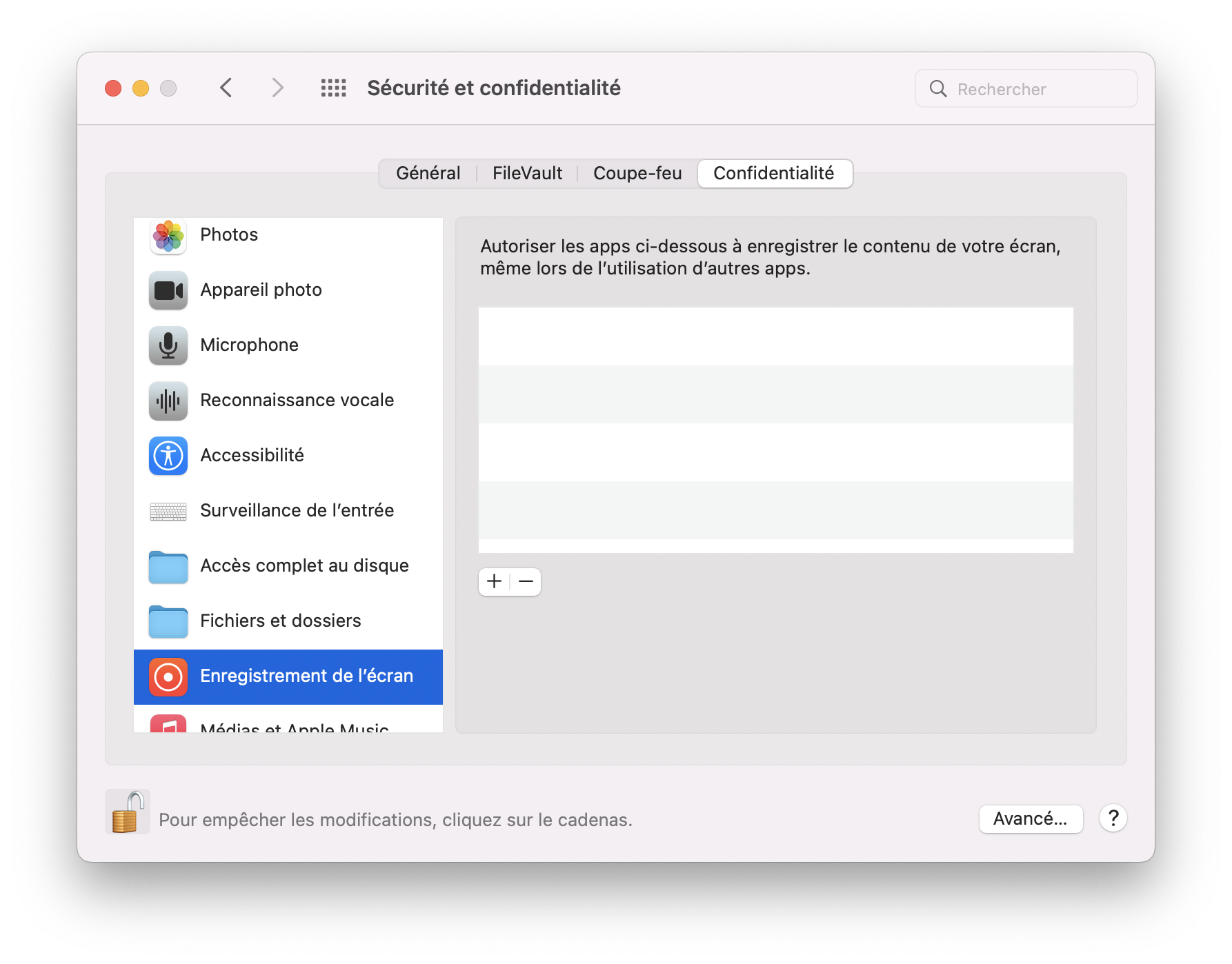Click the unlocked padlock to prevent modifications
Viewport: 1232px width, 964px height.
click(127, 812)
